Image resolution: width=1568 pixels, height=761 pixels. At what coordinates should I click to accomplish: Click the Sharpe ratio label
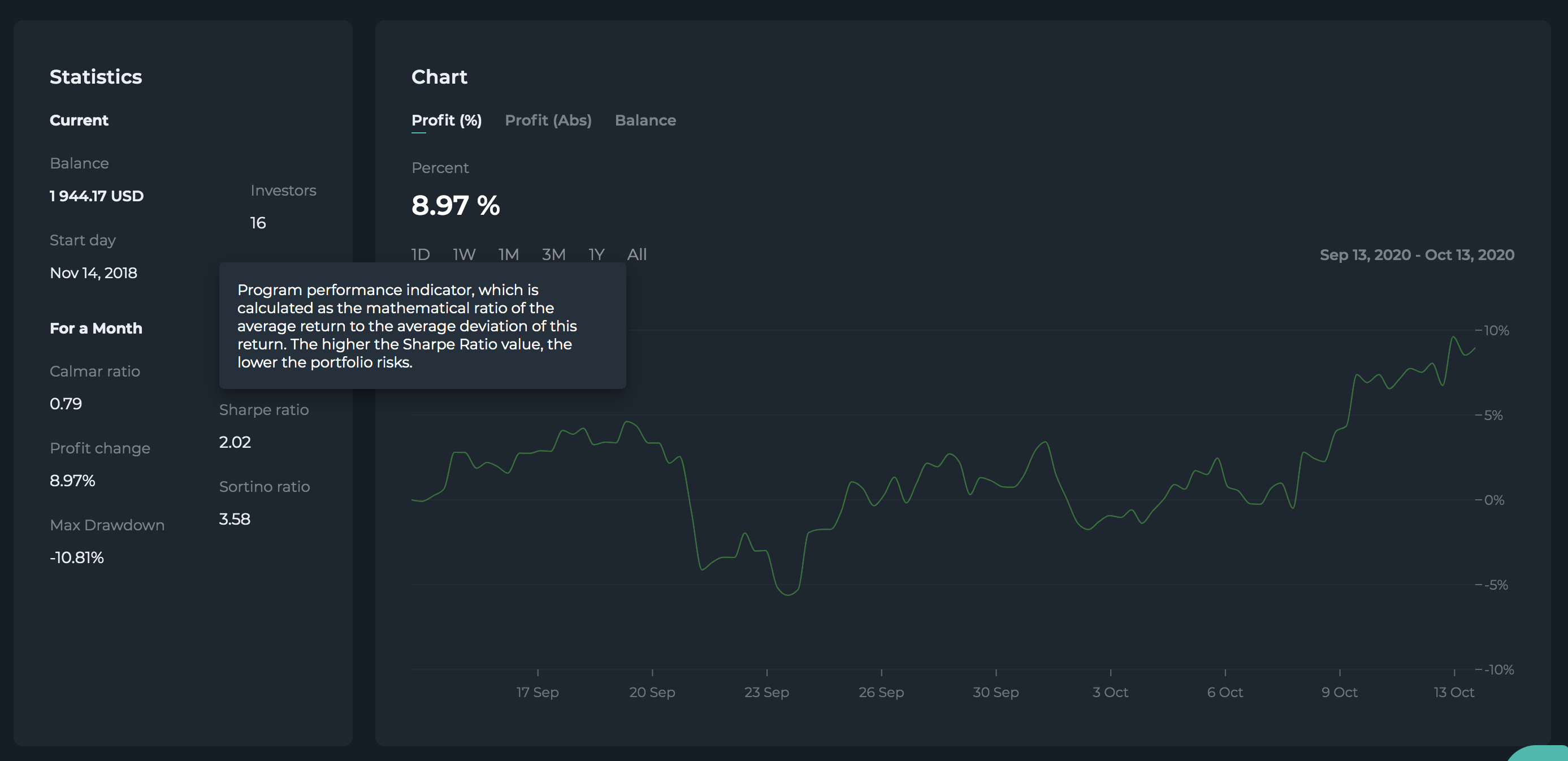[263, 410]
